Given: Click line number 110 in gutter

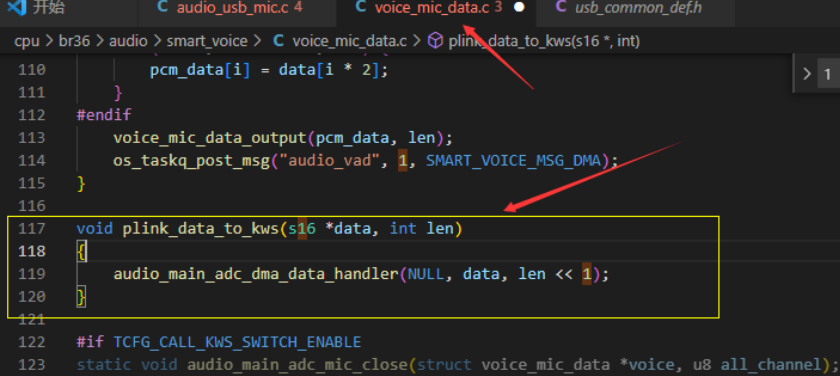Looking at the screenshot, I should click(x=32, y=70).
